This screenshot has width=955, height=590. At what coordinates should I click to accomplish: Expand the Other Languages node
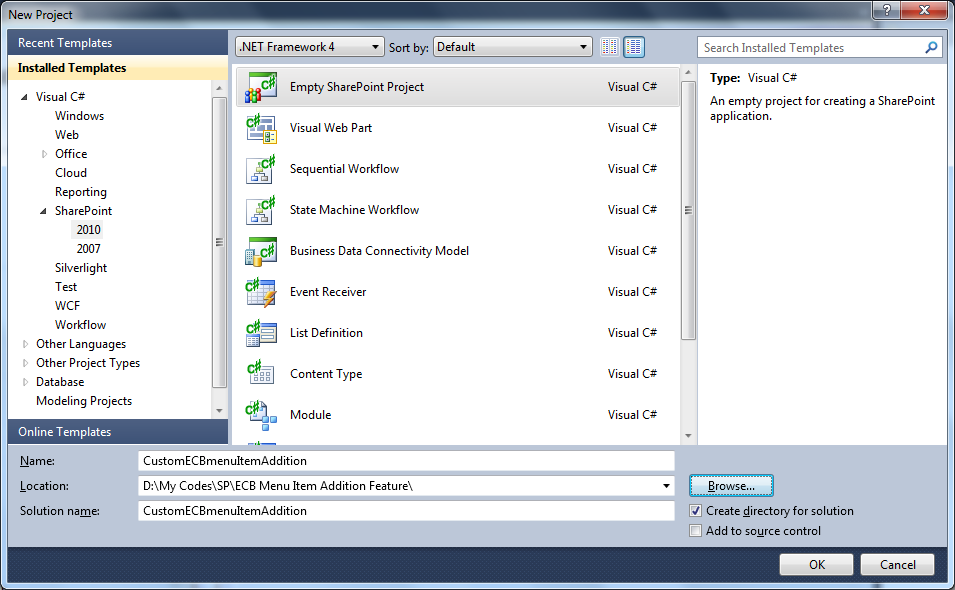pyautogui.click(x=25, y=344)
